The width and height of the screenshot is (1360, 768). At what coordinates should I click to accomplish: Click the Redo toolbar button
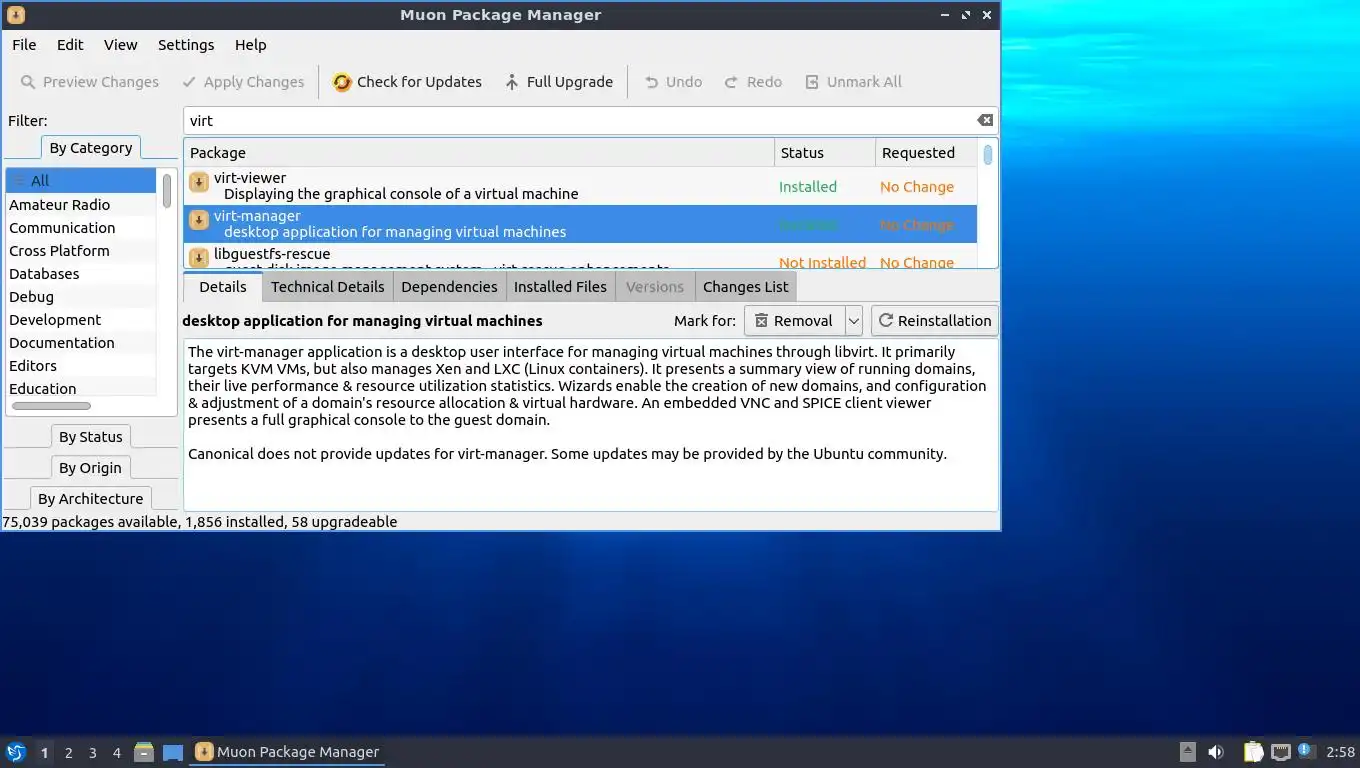point(753,82)
